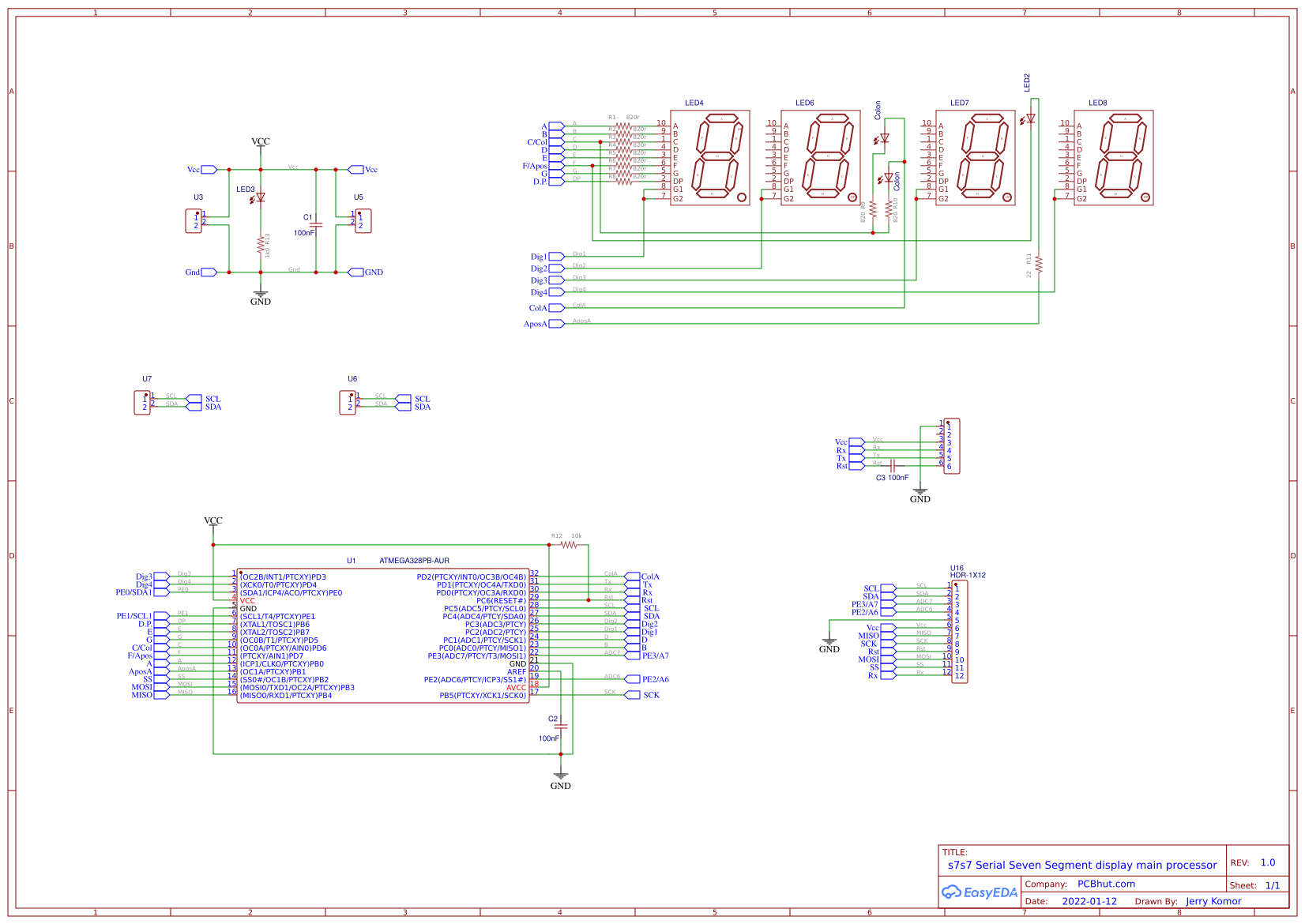Click the PCBhut.com company name
1305x924 pixels.
tap(1106, 884)
